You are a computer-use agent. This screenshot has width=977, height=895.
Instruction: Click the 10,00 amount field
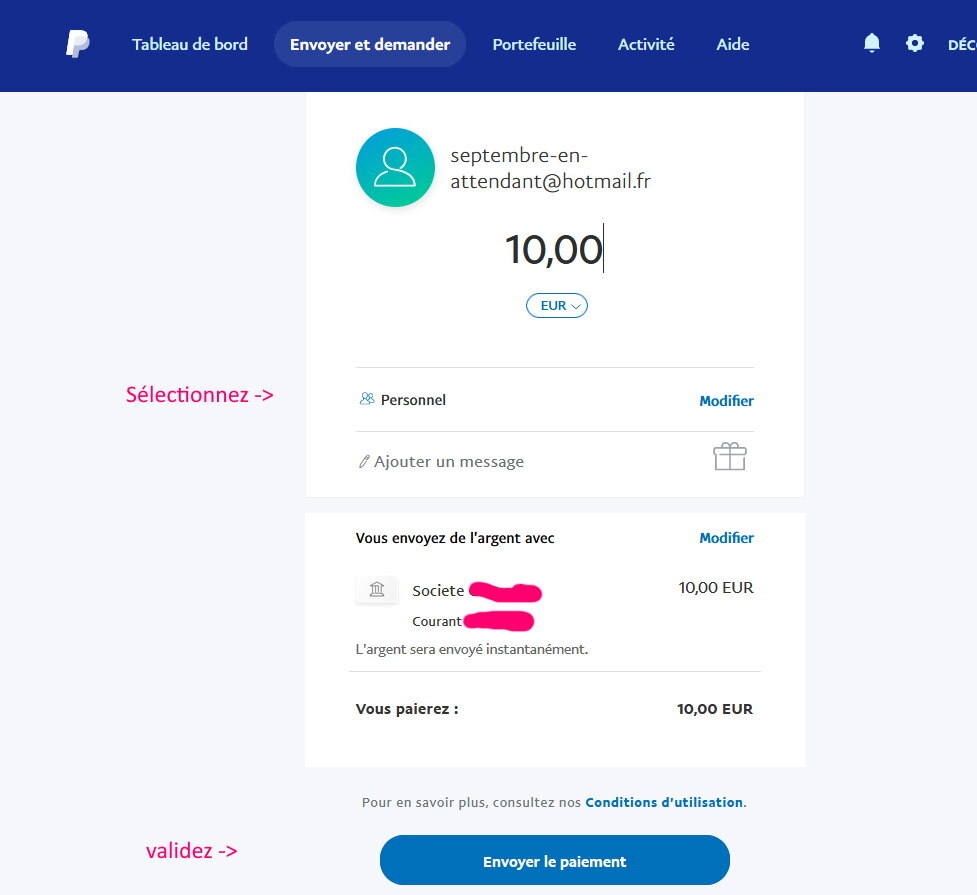(x=554, y=250)
